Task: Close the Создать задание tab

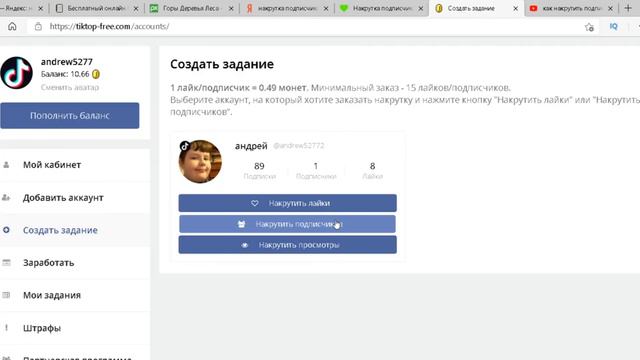Action: (516, 8)
